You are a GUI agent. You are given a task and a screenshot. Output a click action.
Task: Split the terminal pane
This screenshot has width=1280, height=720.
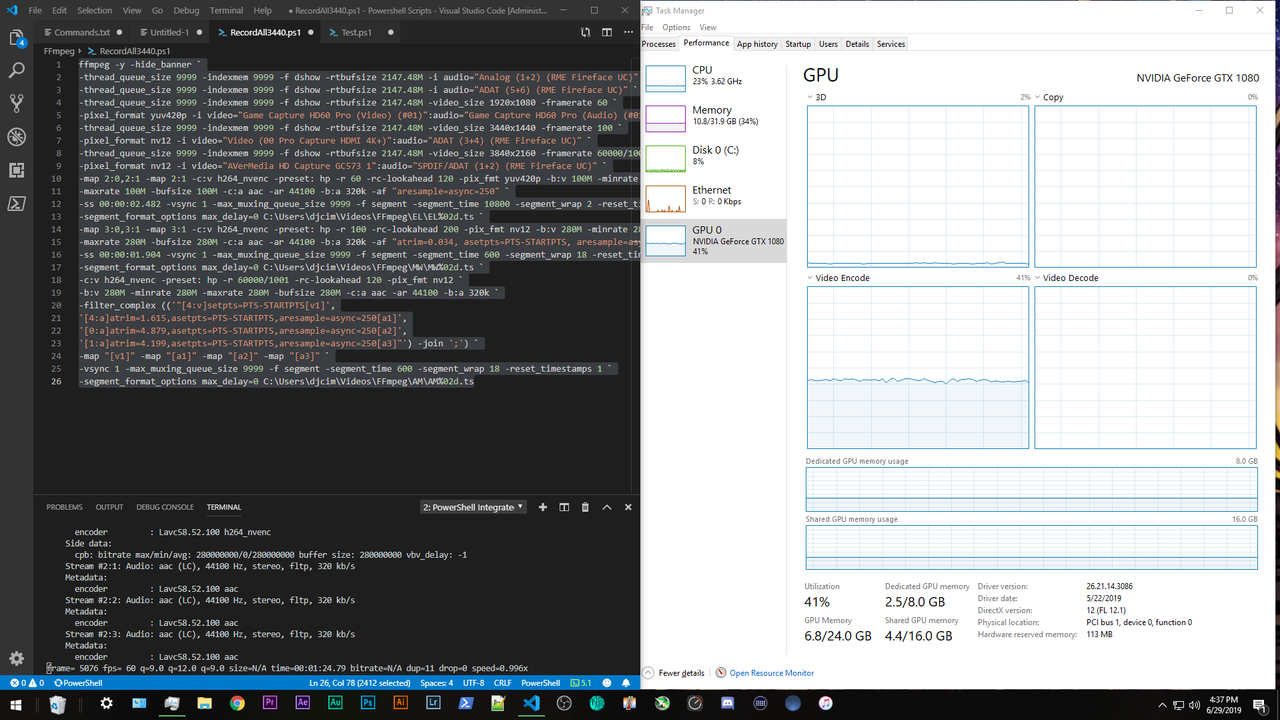coord(564,507)
